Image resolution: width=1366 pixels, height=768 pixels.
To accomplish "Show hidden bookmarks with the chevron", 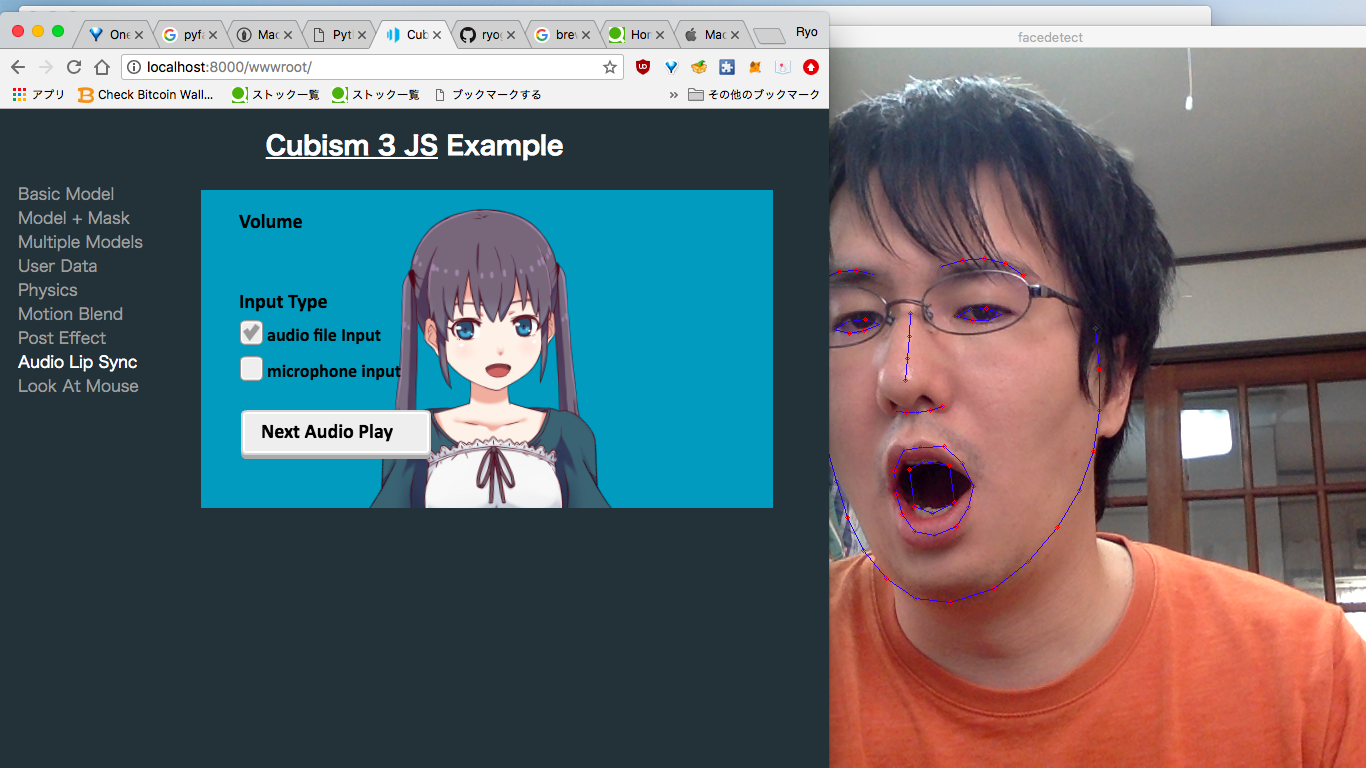I will point(673,95).
